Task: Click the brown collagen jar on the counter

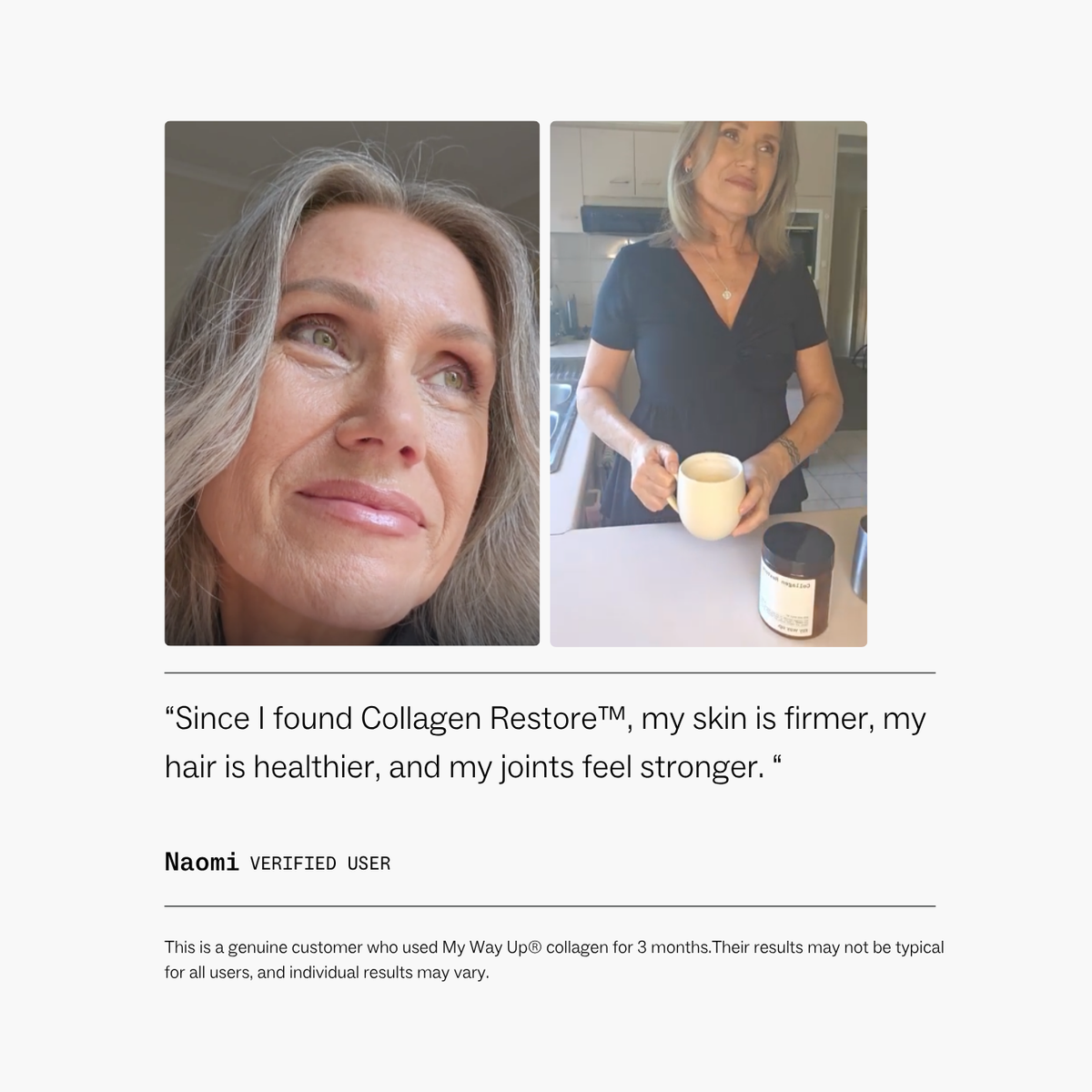Action: click(796, 581)
